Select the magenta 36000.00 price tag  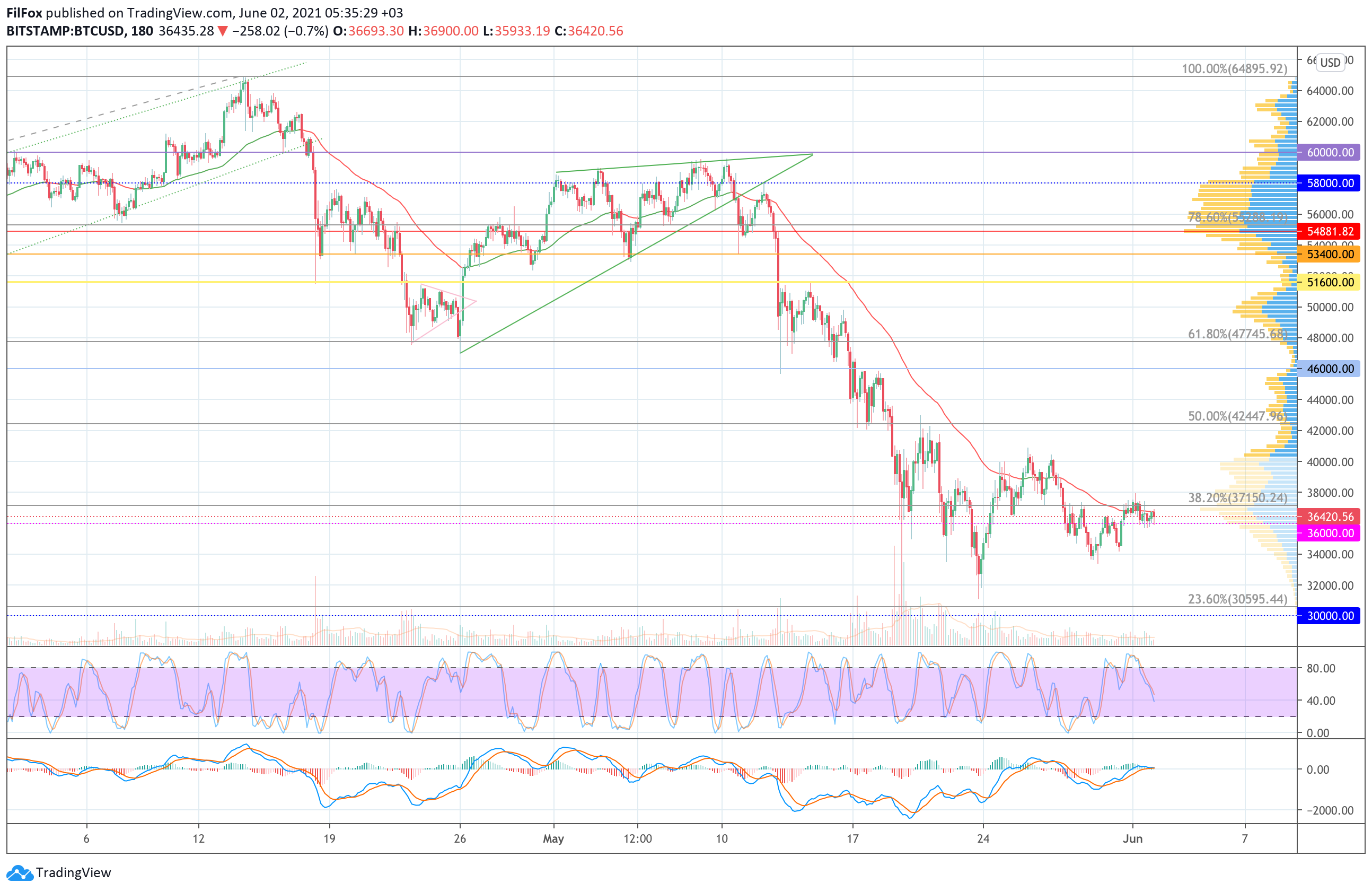[1329, 533]
